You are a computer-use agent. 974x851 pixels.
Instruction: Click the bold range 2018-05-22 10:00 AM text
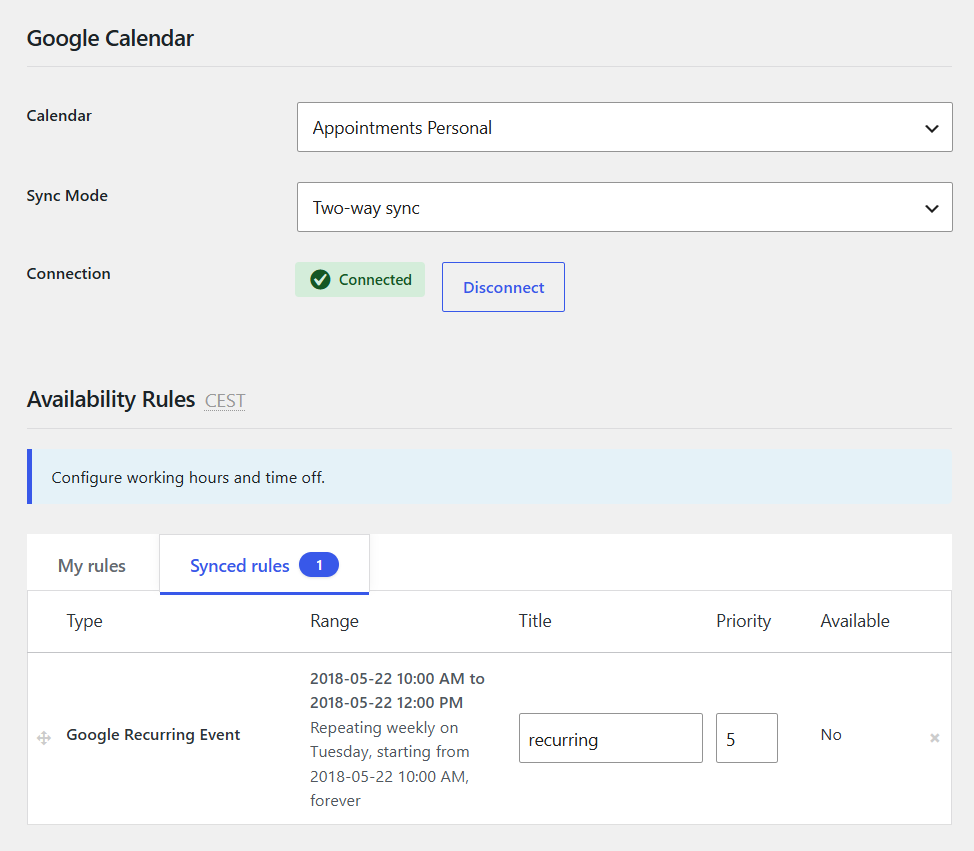(x=397, y=690)
